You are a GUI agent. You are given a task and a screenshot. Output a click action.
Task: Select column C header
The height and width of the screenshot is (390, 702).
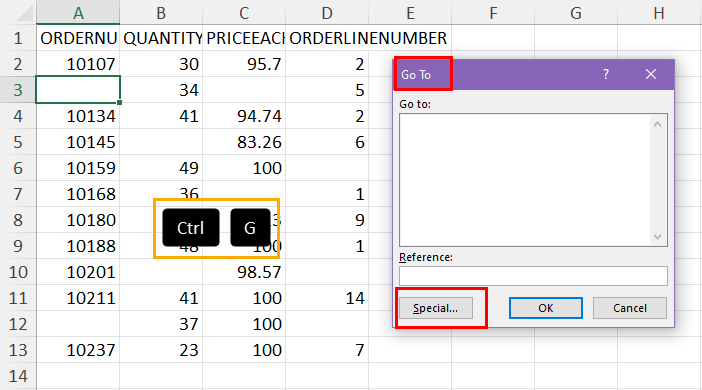244,13
